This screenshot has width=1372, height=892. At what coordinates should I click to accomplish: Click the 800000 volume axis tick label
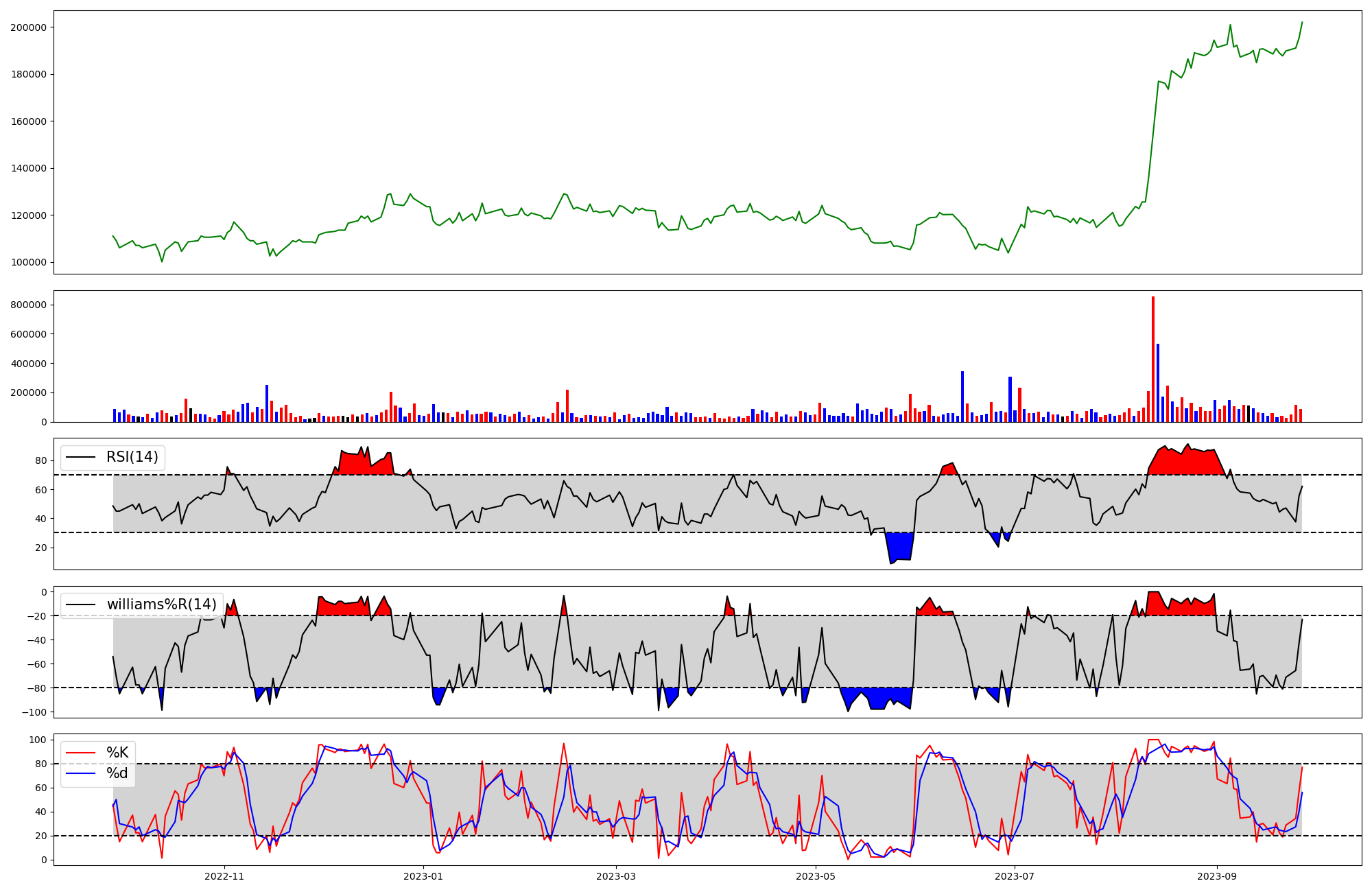(x=28, y=305)
